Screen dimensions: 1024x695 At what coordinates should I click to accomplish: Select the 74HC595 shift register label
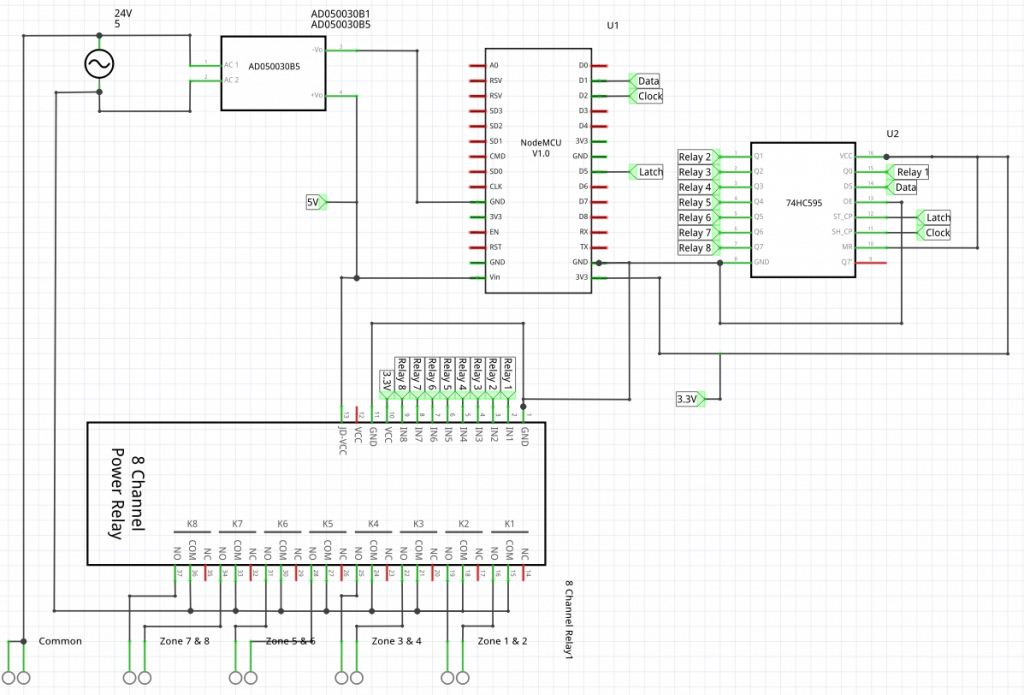tap(804, 203)
